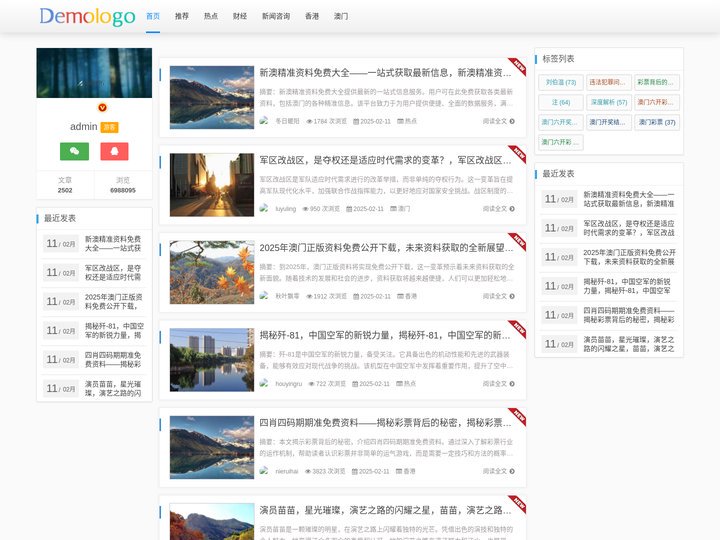
Task: Open 演员苗苗 in right 最近发表 list
Action: click(x=629, y=344)
